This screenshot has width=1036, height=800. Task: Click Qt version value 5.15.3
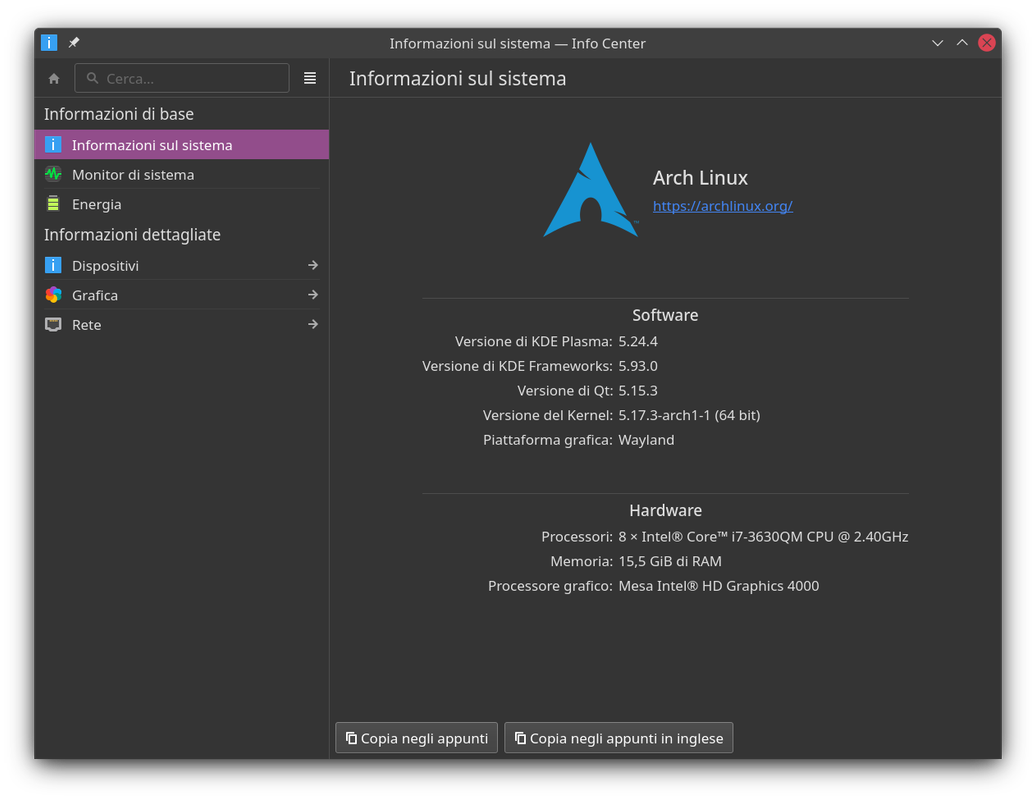coord(638,390)
